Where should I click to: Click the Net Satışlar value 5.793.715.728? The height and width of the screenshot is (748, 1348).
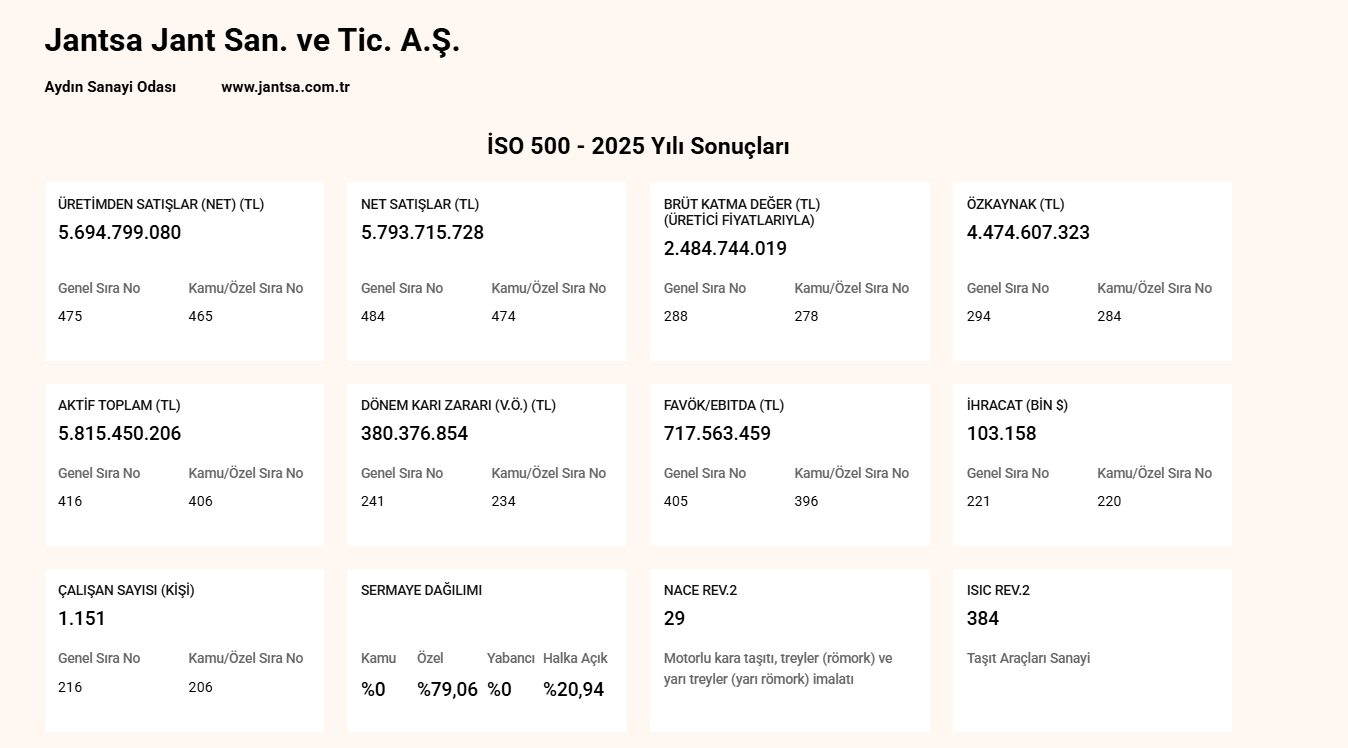pos(422,233)
